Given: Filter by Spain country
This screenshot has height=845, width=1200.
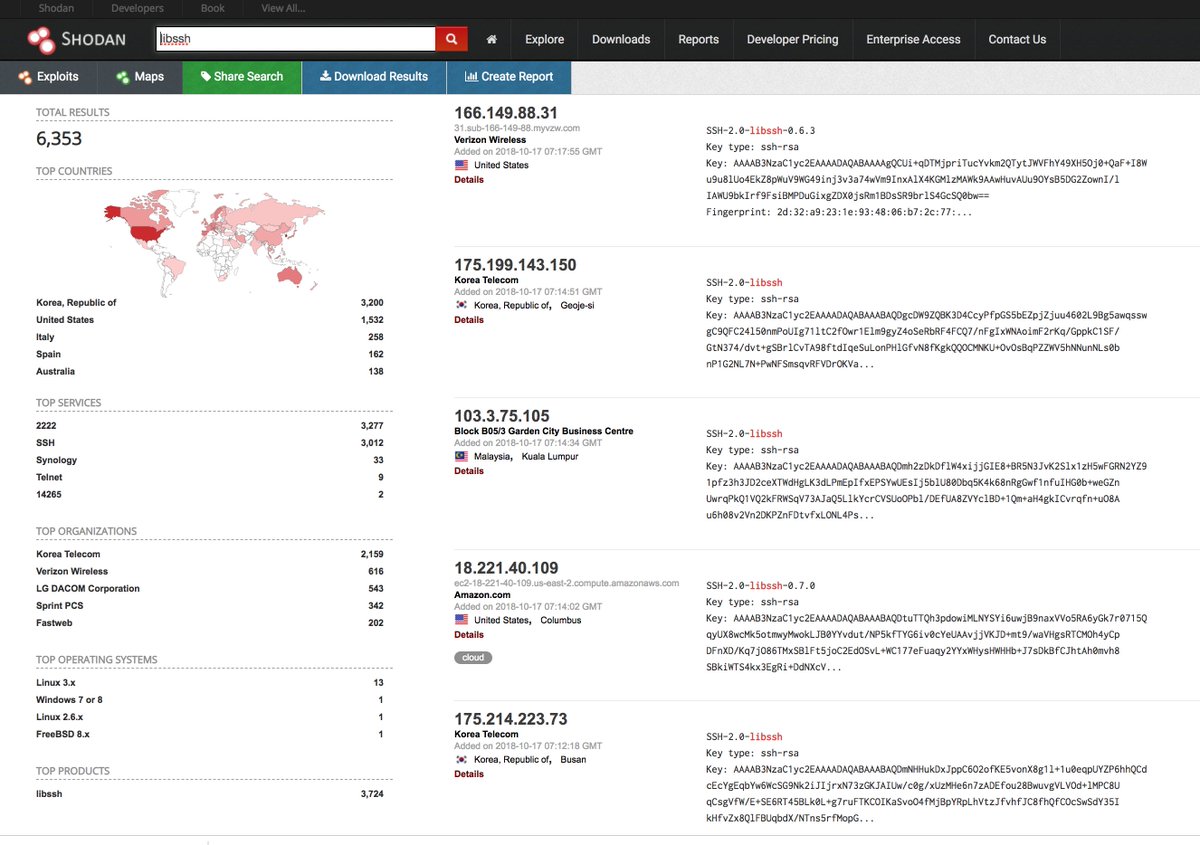Looking at the screenshot, I should coord(48,354).
